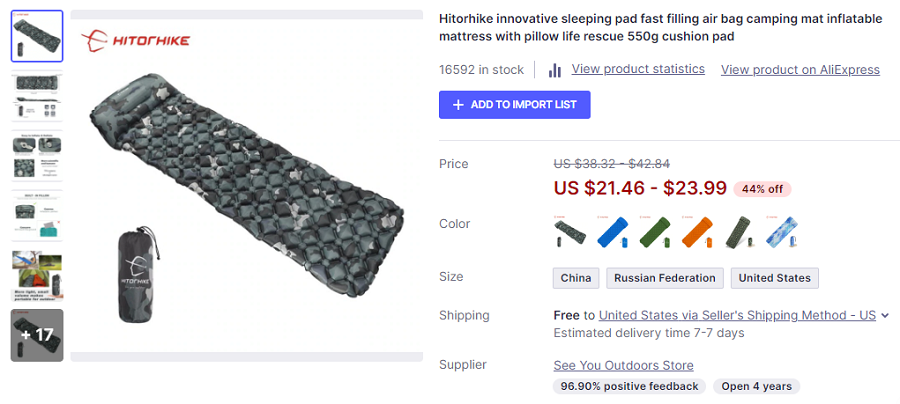Select the Russian Federation option
The width and height of the screenshot is (900, 404).
[665, 278]
